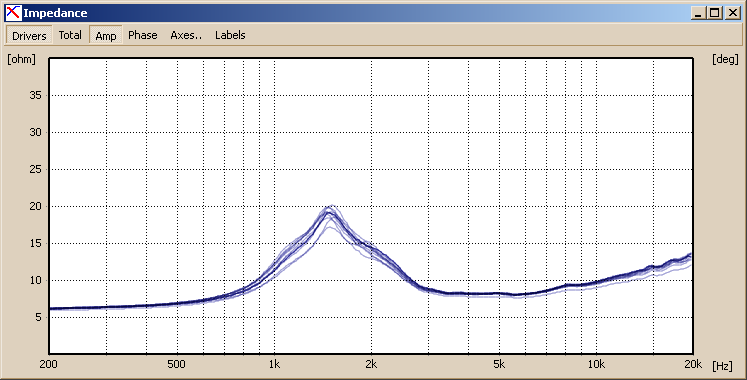747x380 pixels.
Task: Close the Impedance window
Action: pos(732,13)
